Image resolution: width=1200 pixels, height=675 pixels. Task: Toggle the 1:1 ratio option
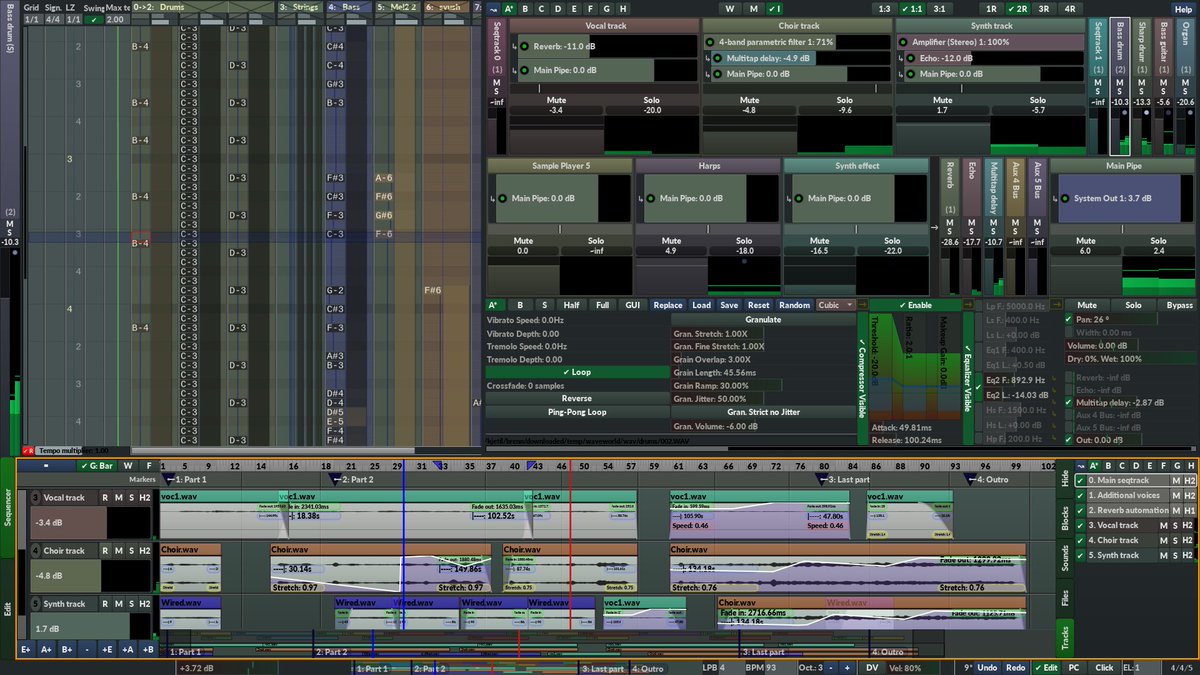point(910,8)
